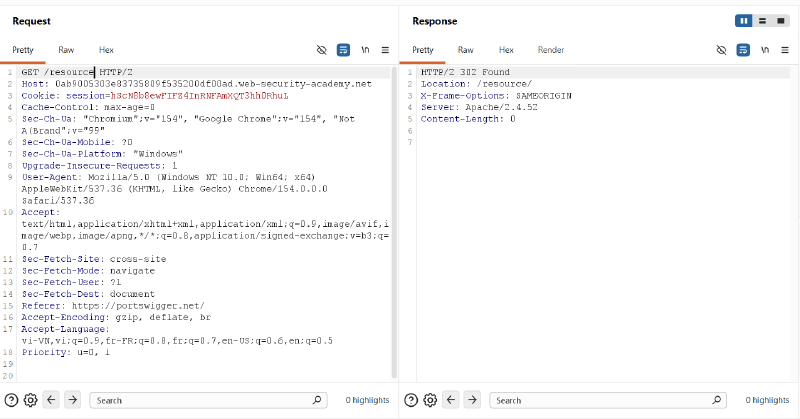Click Upgrade-Insecure-Requests header line
The width and height of the screenshot is (800, 419).
click(x=99, y=165)
